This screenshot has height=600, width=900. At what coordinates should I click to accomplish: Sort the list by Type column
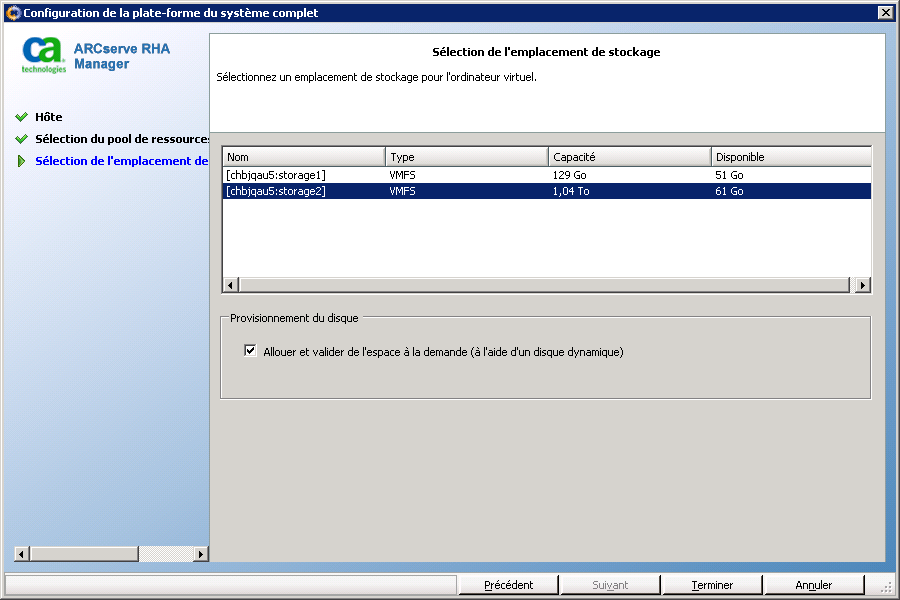tap(466, 157)
